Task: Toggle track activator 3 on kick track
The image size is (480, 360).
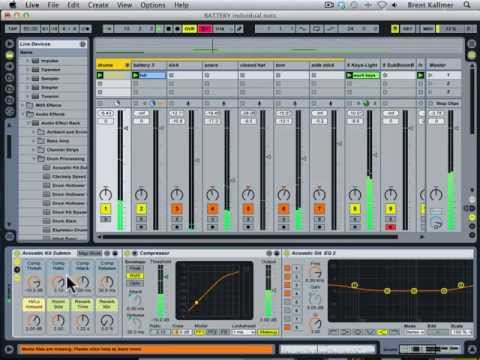Action: (x=177, y=209)
